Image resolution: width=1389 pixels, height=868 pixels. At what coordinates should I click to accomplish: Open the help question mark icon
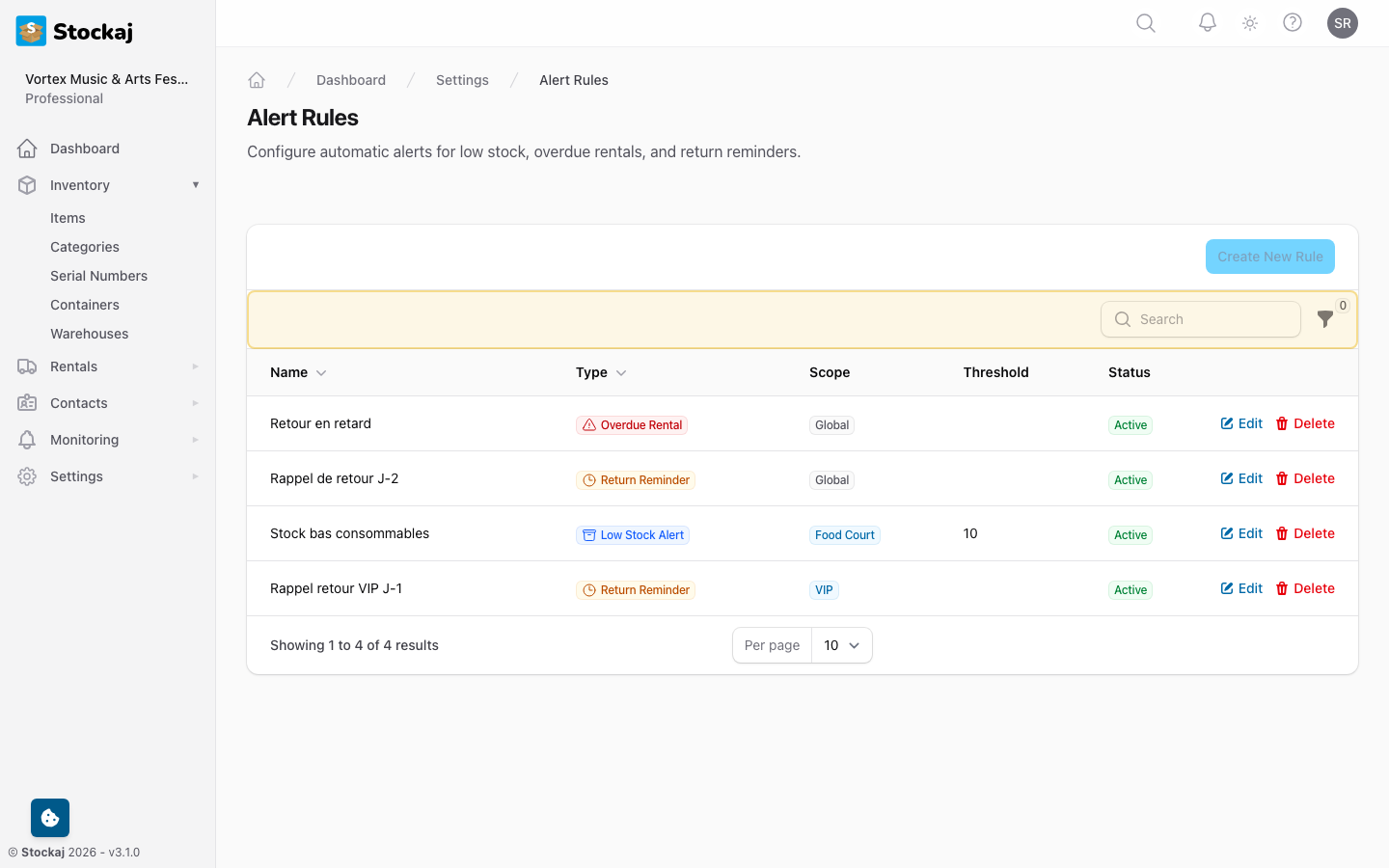[x=1293, y=22]
